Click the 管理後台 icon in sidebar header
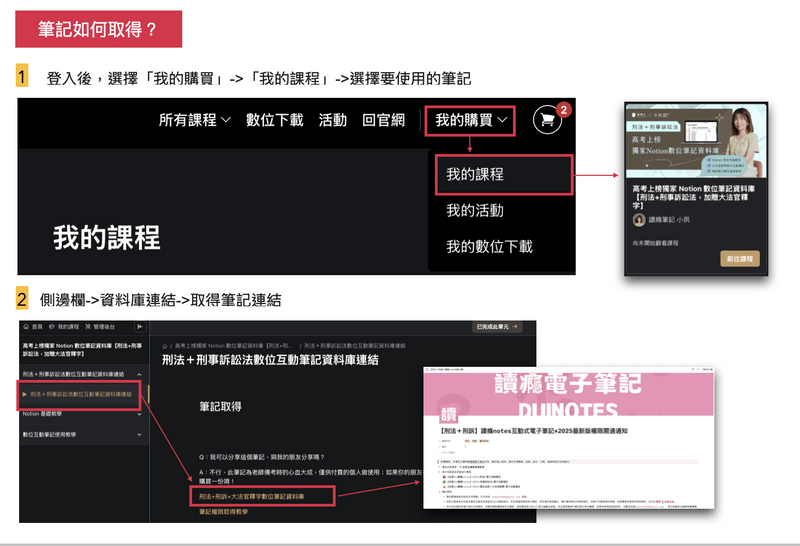800x546 pixels. pyautogui.click(x=89, y=327)
